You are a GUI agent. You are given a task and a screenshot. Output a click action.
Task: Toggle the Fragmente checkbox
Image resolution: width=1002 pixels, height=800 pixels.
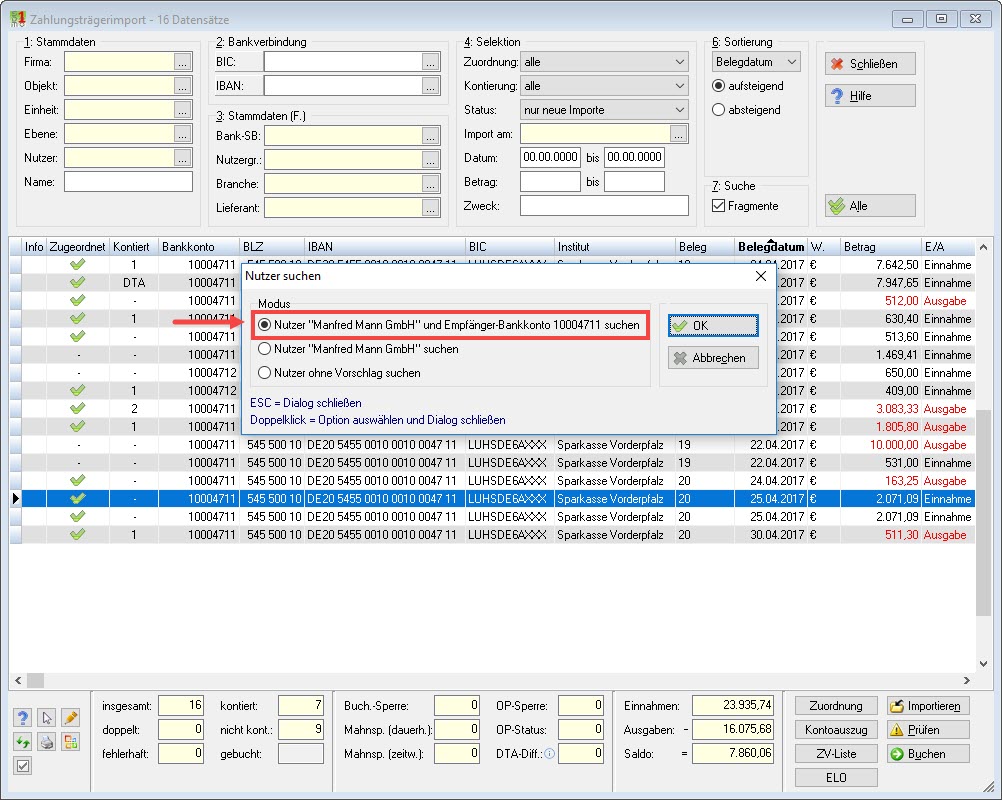click(x=718, y=206)
